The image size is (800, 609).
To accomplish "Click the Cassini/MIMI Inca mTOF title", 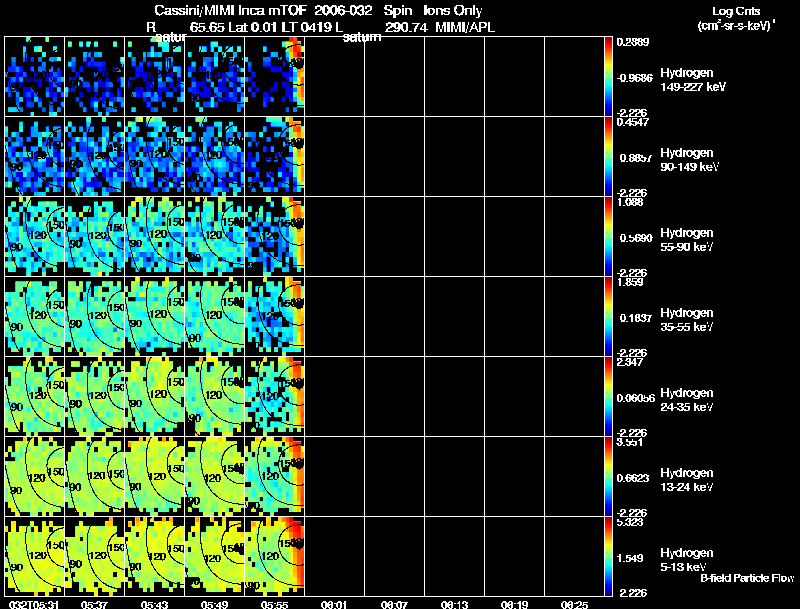I will click(230, 10).
